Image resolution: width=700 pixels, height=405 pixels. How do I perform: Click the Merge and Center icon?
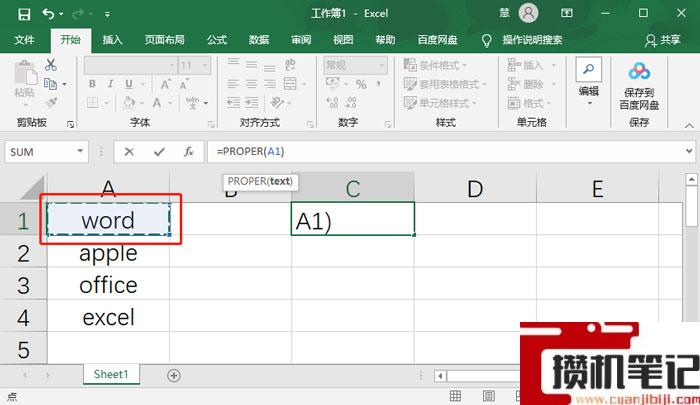pyautogui.click(x=290, y=84)
